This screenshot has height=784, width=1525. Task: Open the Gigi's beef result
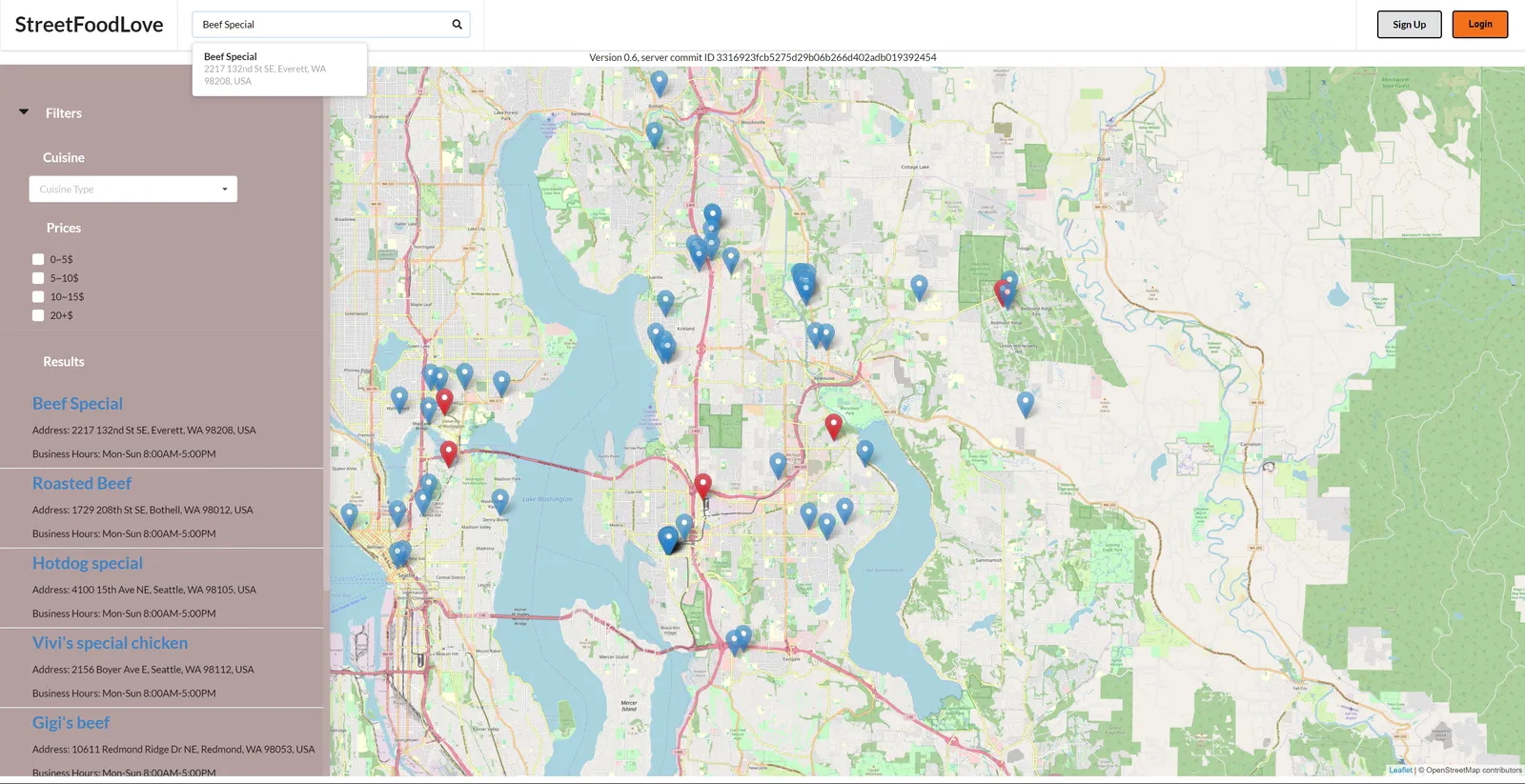click(x=71, y=723)
